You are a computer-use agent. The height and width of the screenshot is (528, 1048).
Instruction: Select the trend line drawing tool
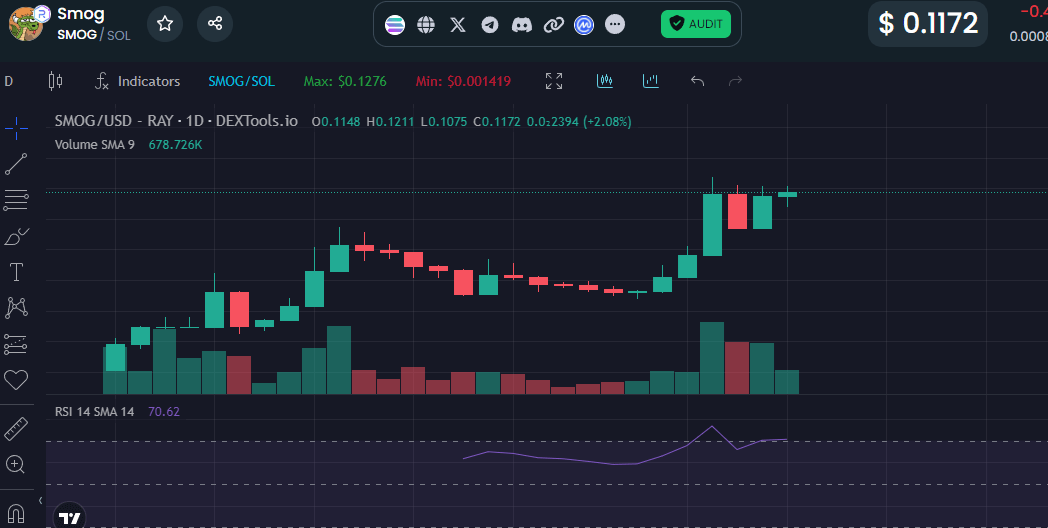click(x=16, y=164)
